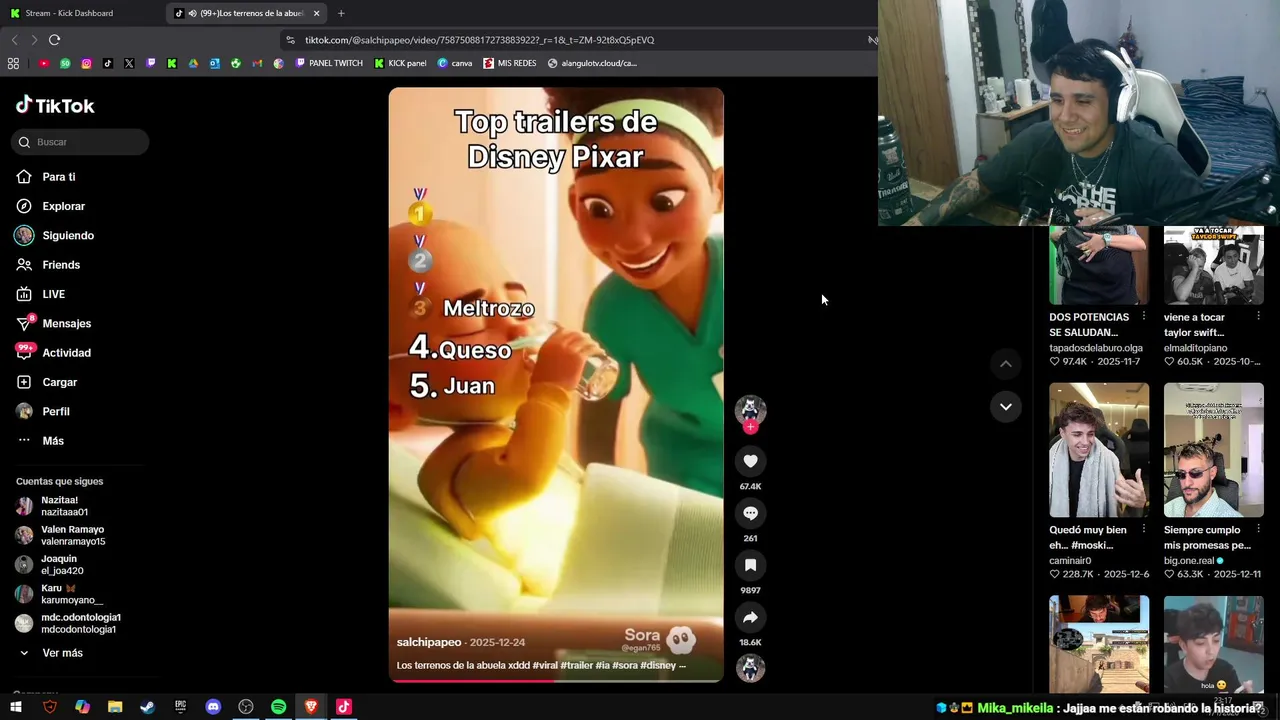Open Gmail bookmark icon

coord(257,63)
